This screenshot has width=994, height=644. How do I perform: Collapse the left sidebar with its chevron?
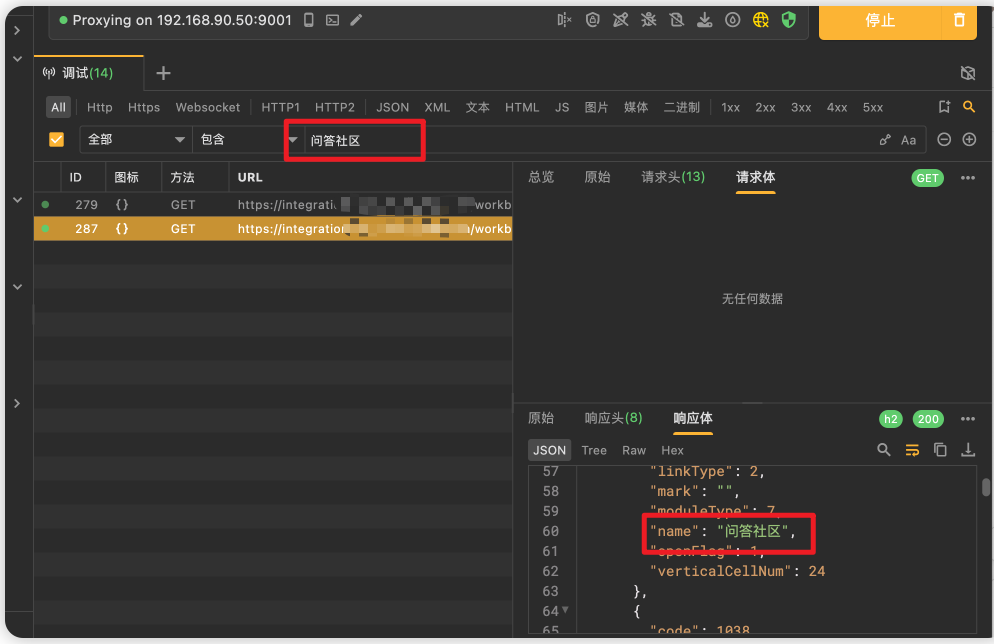pos(16,29)
